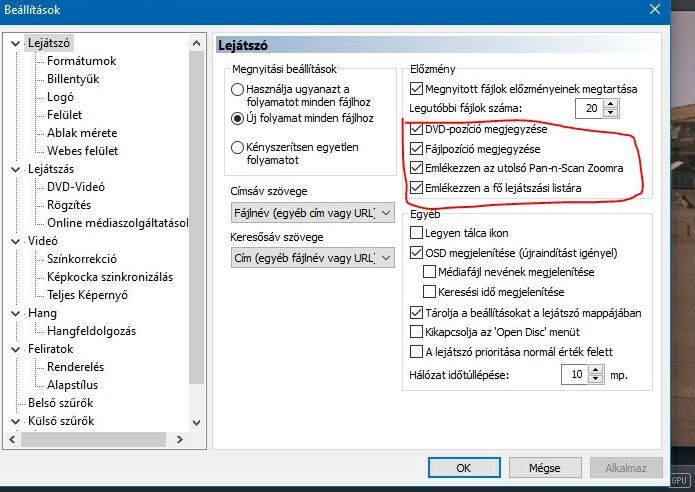Open Billentyűk settings page
The height and width of the screenshot is (492, 695).
tap(73, 79)
